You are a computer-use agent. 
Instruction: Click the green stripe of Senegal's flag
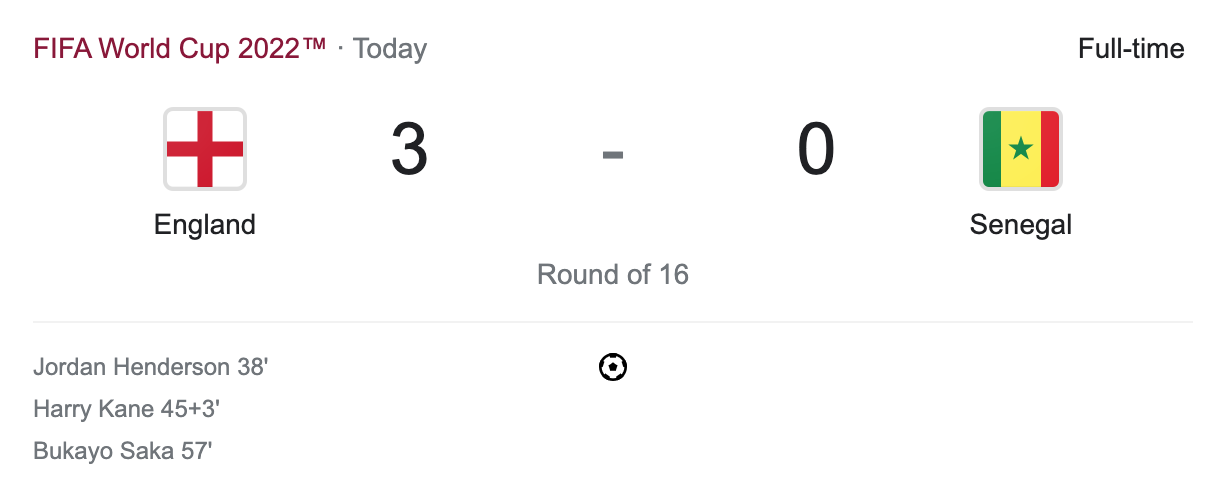tap(992, 150)
